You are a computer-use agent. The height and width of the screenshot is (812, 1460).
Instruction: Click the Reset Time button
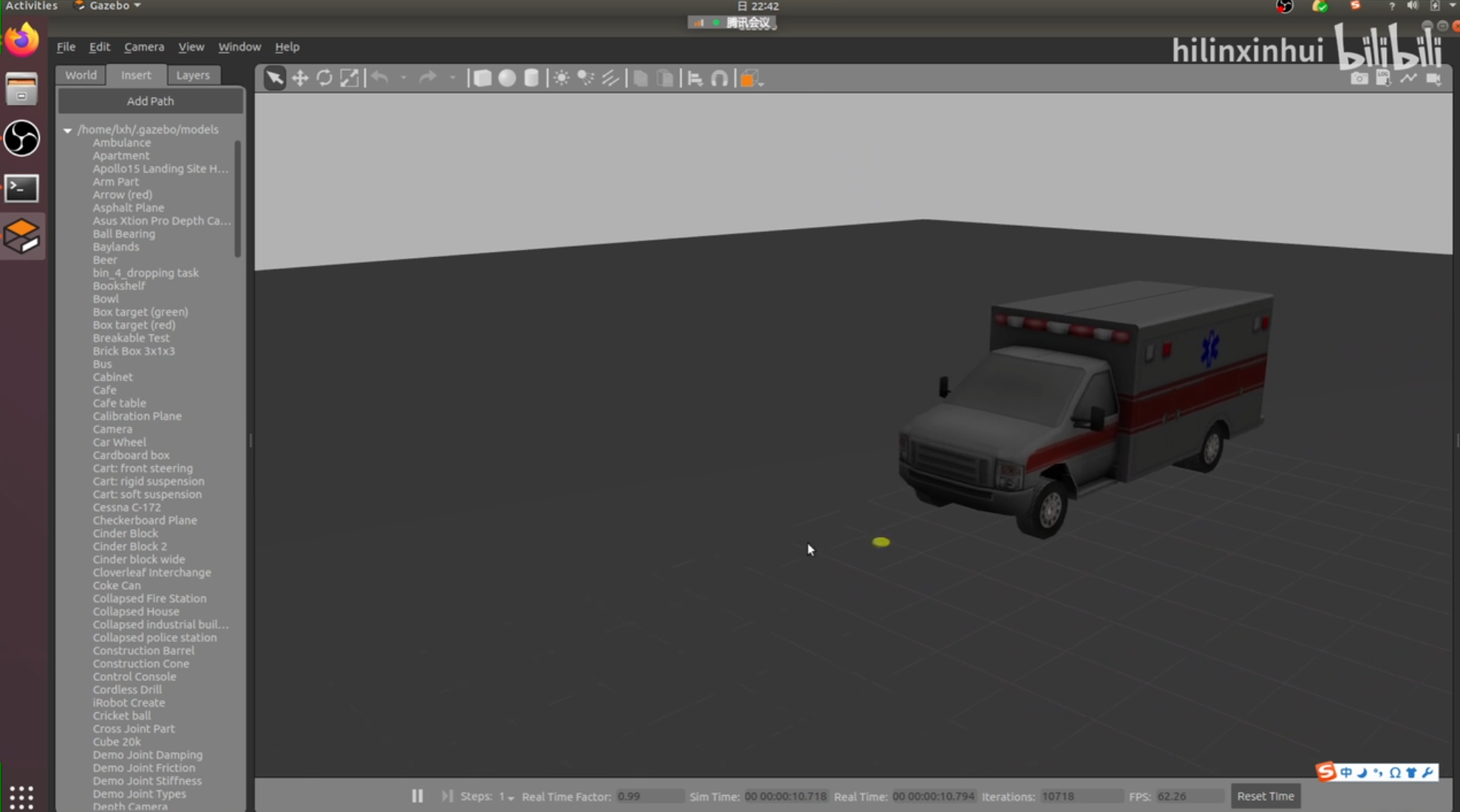click(1265, 796)
